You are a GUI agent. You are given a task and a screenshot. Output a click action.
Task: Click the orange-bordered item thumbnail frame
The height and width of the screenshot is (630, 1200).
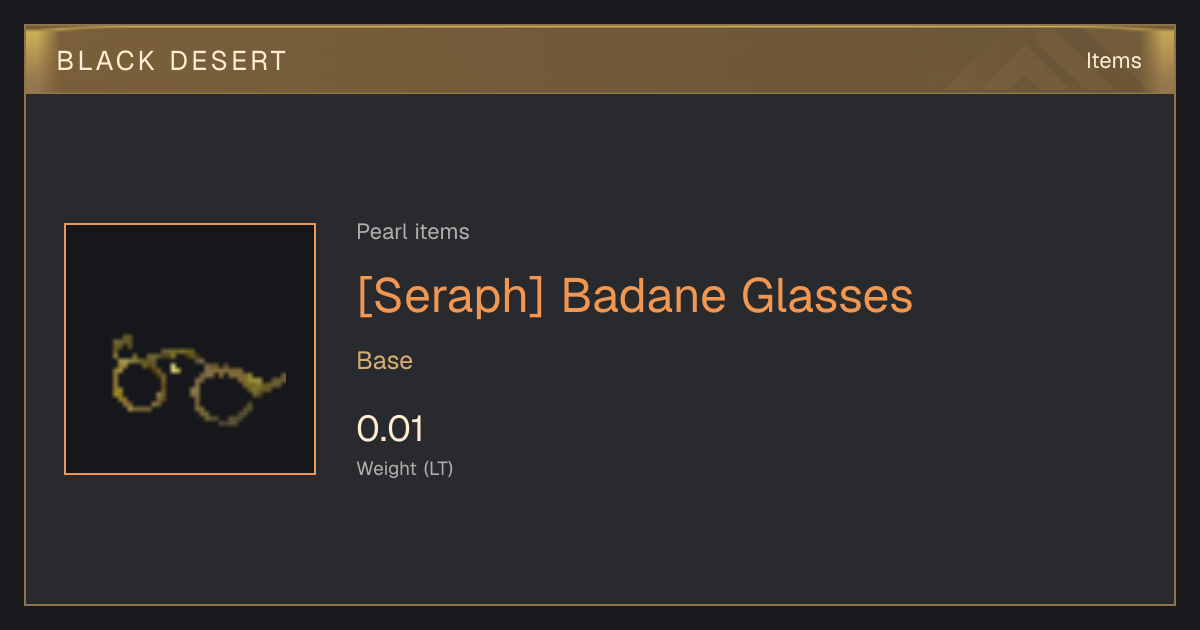pyautogui.click(x=190, y=349)
